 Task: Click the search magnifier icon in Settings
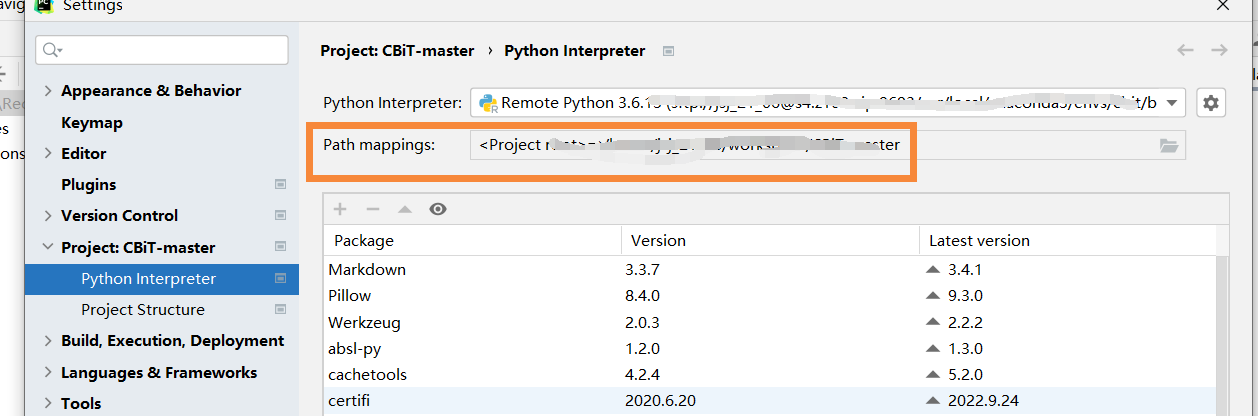[x=51, y=50]
